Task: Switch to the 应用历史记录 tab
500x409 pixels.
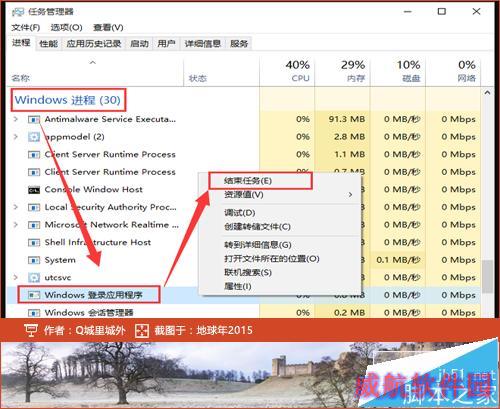Action: [94, 44]
